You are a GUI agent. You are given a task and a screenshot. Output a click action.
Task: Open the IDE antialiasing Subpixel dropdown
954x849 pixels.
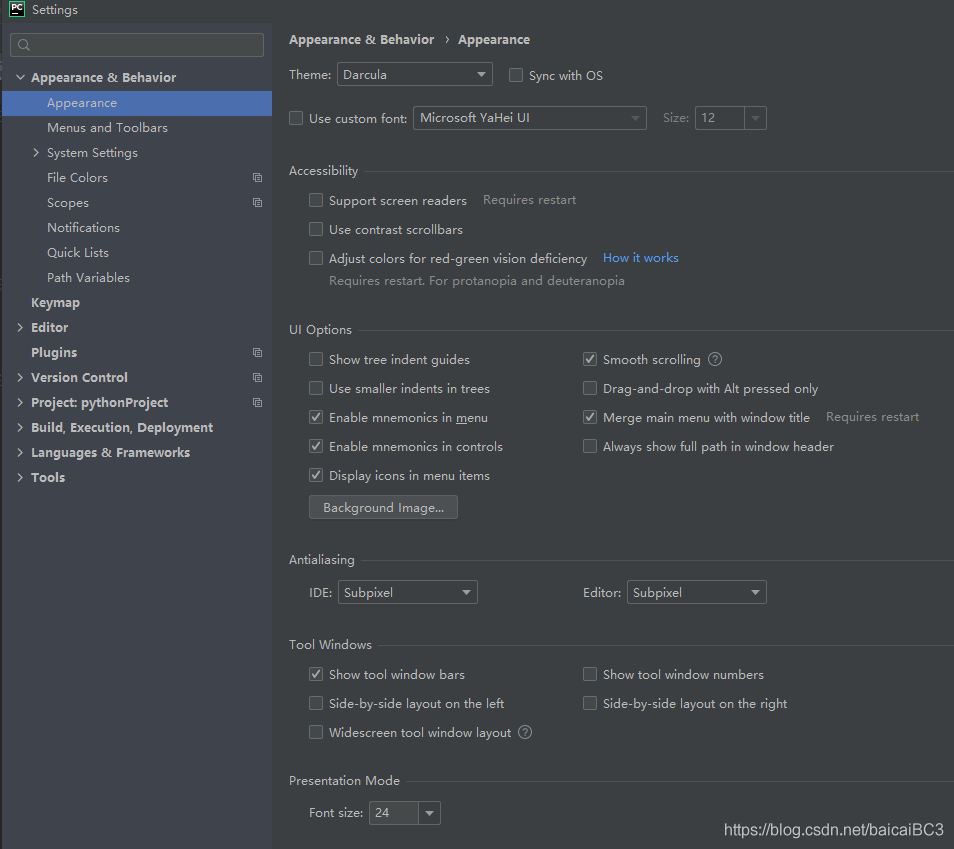tap(407, 593)
